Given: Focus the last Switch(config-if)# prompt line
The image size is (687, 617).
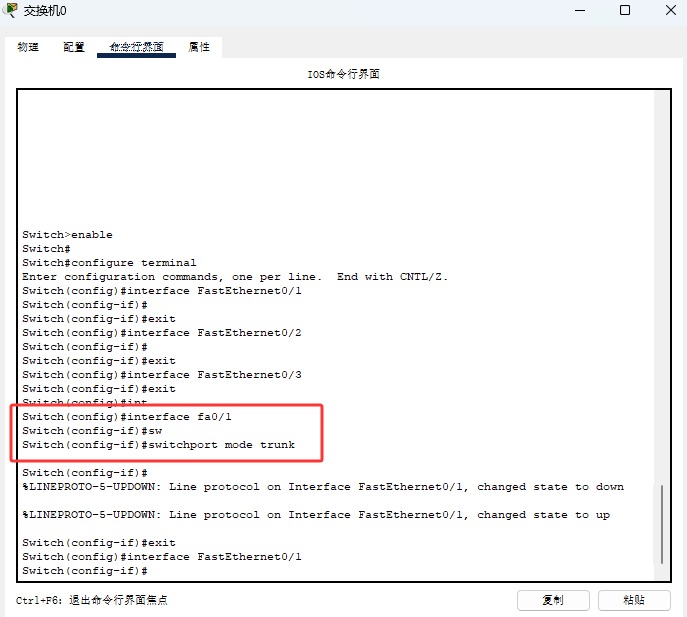Looking at the screenshot, I should [86, 571].
